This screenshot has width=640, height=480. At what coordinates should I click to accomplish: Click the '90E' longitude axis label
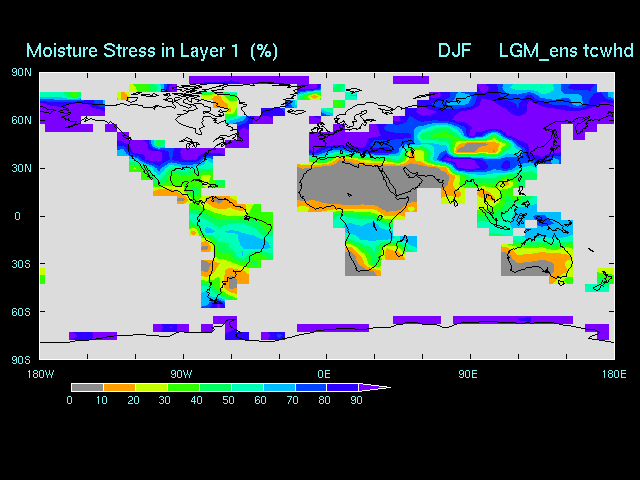click(x=467, y=373)
